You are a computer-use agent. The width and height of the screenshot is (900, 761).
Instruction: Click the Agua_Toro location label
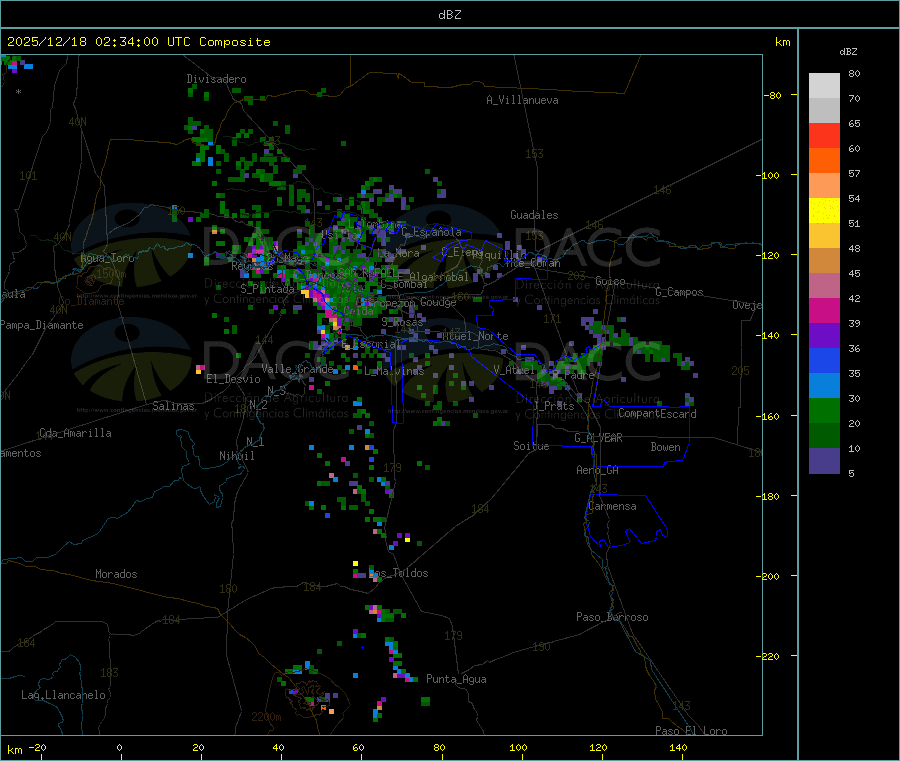(x=107, y=258)
